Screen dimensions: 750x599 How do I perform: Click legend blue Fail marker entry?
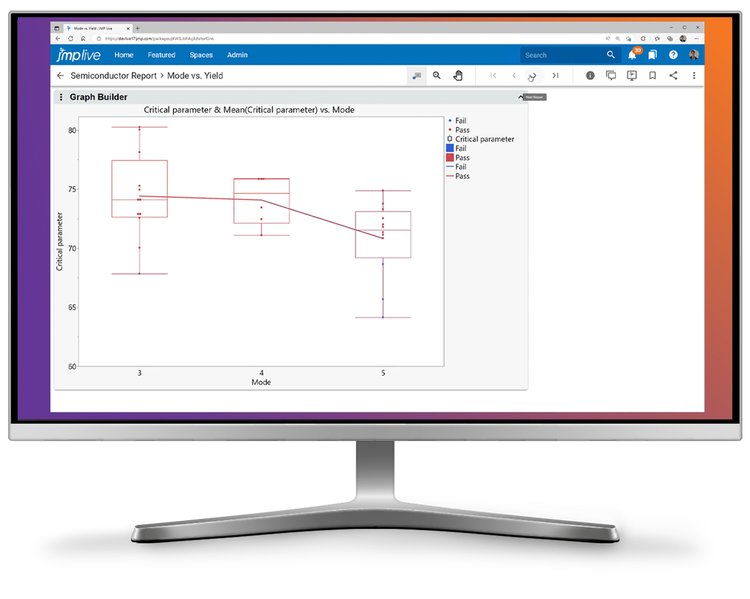pos(457,121)
